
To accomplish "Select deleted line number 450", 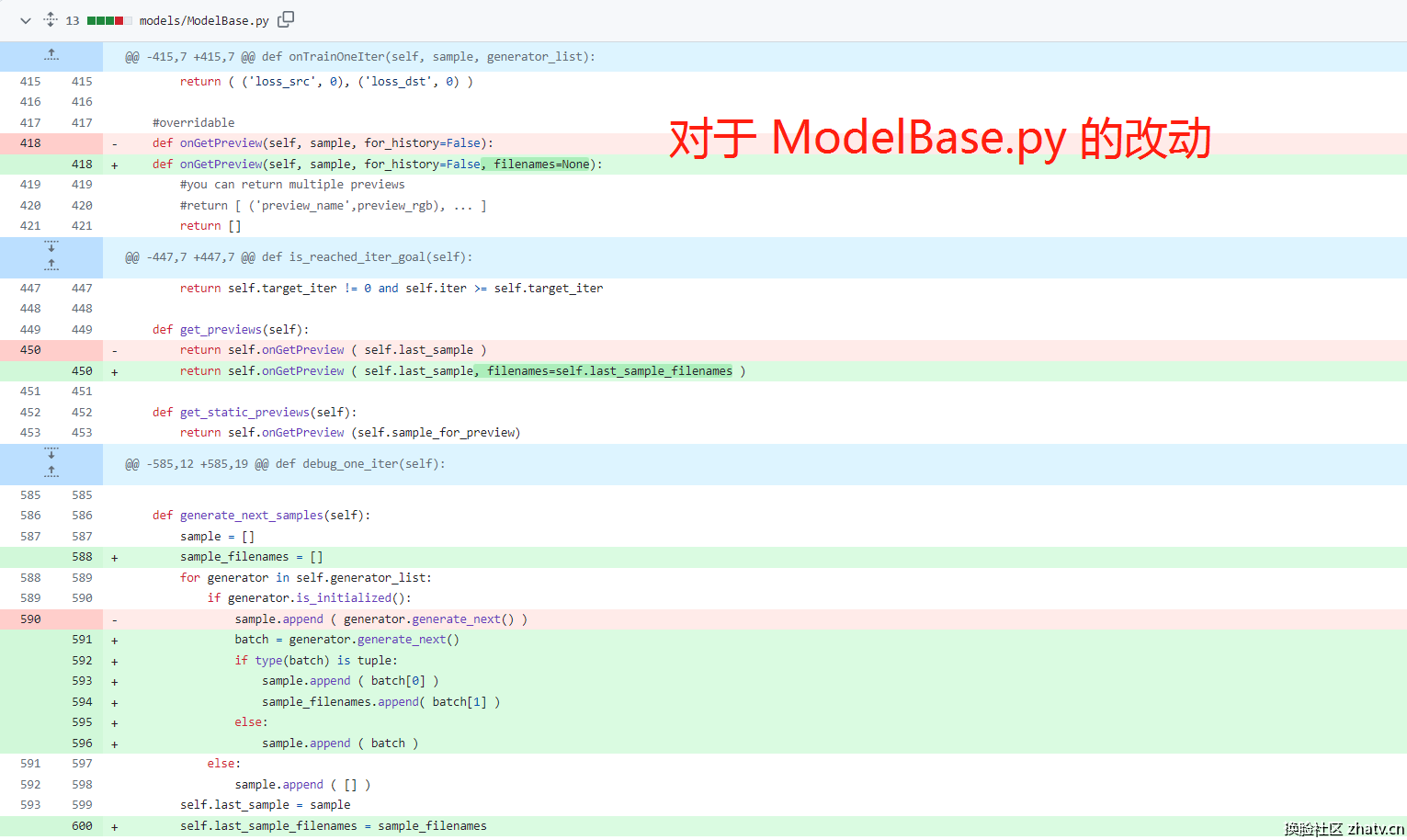I will 30,350.
